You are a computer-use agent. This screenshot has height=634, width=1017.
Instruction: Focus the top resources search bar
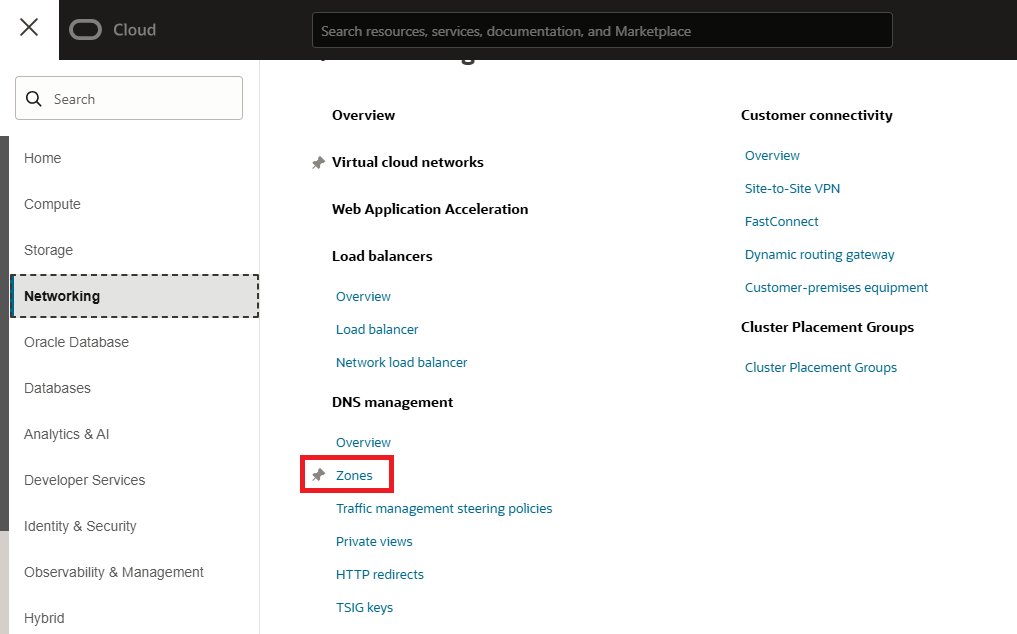click(x=601, y=31)
